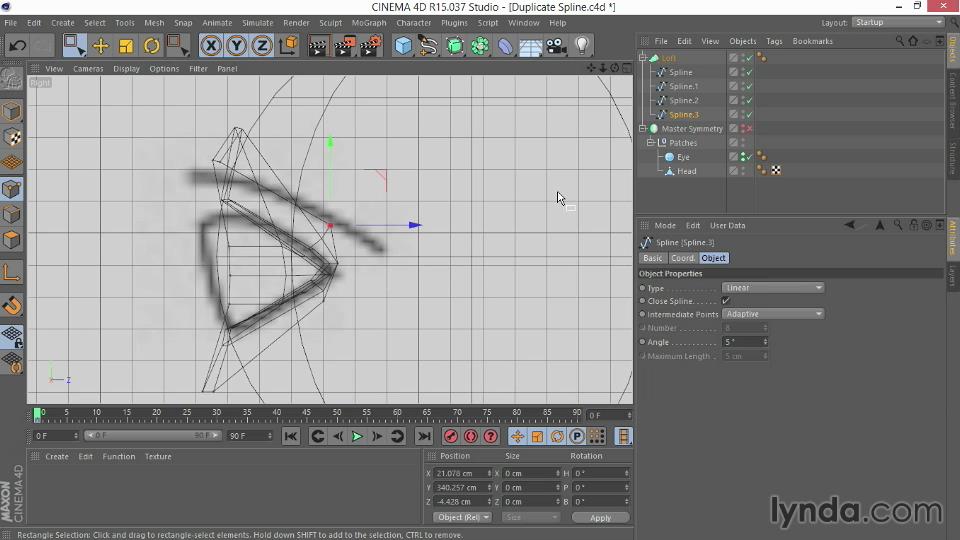Screen dimensions: 960x540
Task: Click frame 50 on timeline ruler
Action: click(x=337, y=413)
